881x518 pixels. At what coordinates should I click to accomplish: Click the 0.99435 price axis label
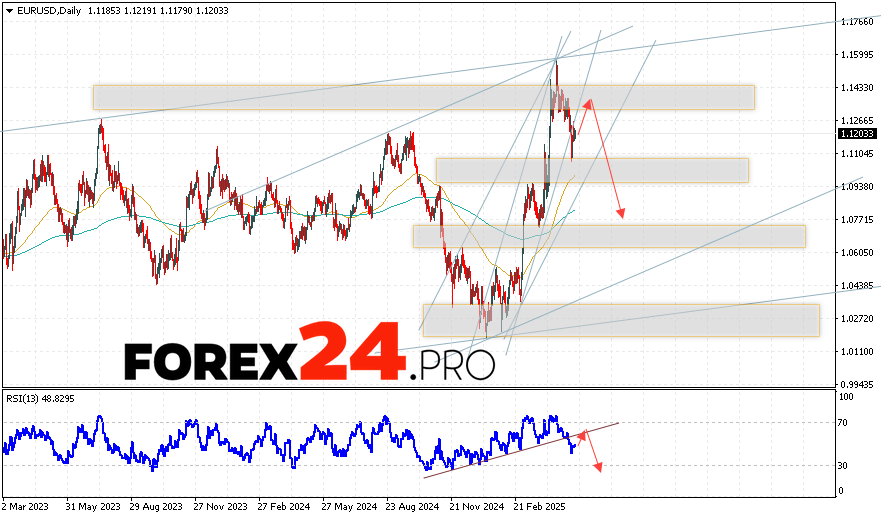point(857,384)
